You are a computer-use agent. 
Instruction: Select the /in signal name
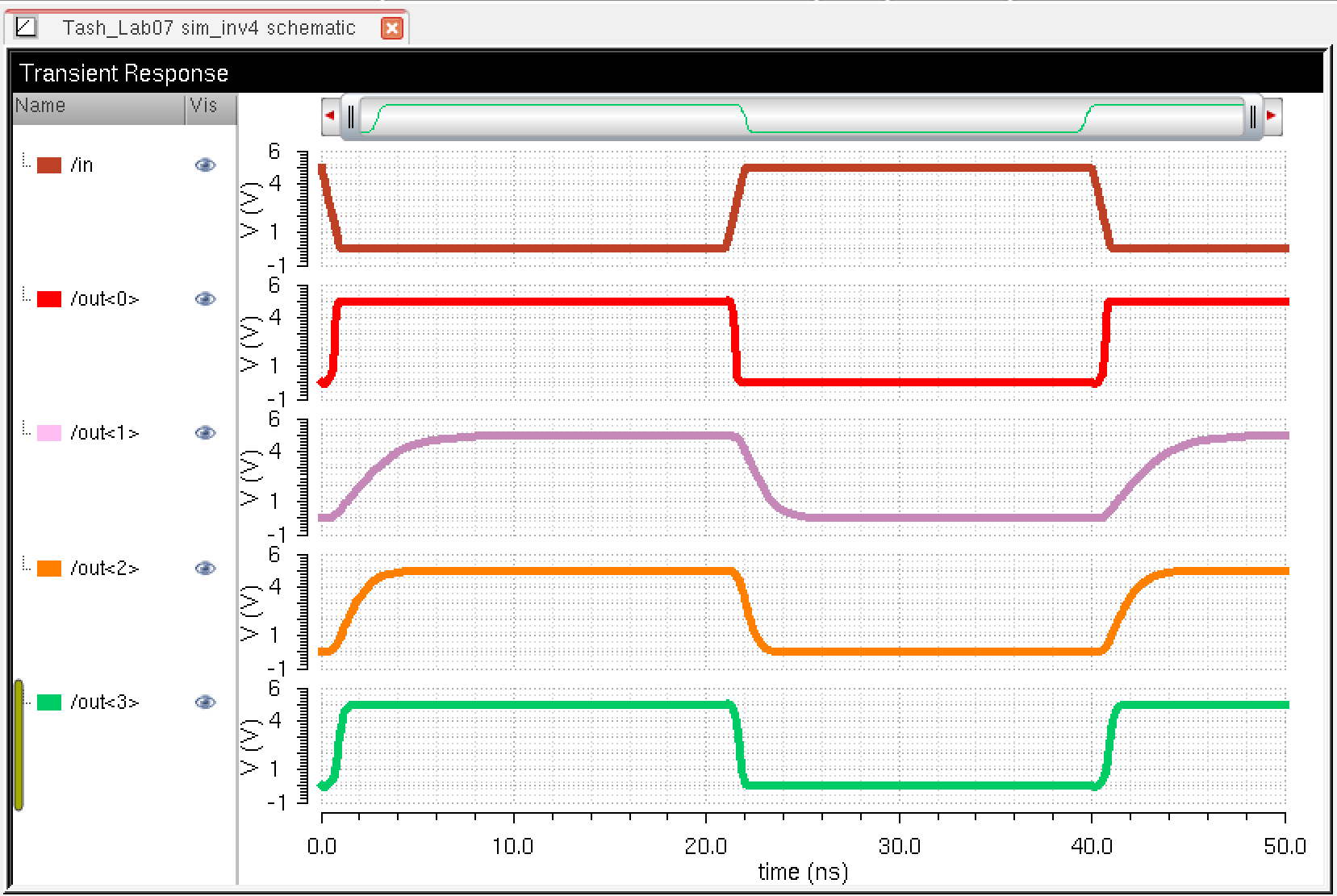coord(81,165)
